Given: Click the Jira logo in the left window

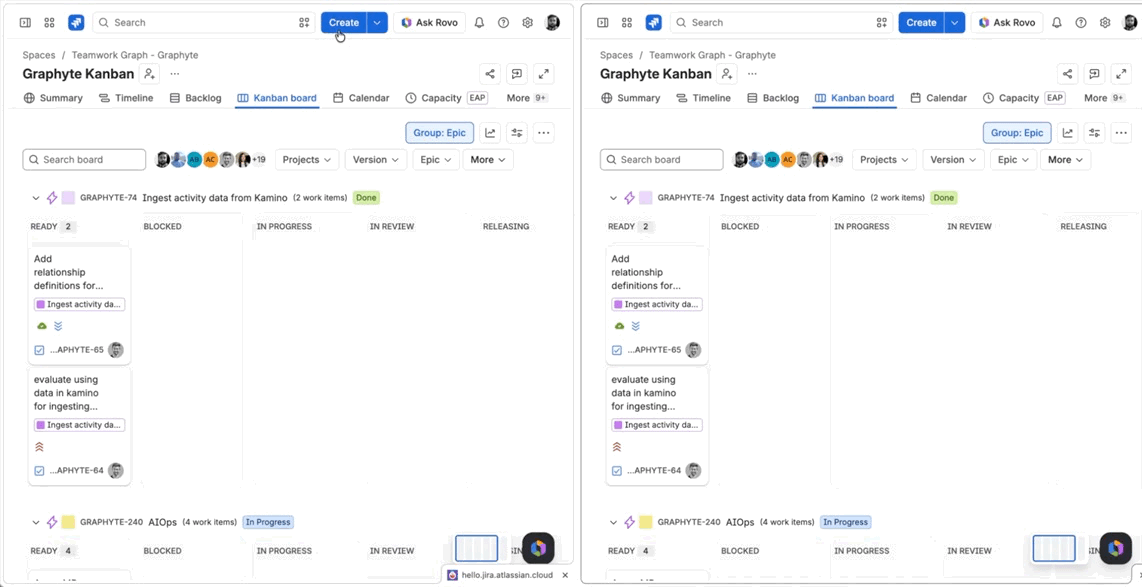Looking at the screenshot, I should pos(76,23).
